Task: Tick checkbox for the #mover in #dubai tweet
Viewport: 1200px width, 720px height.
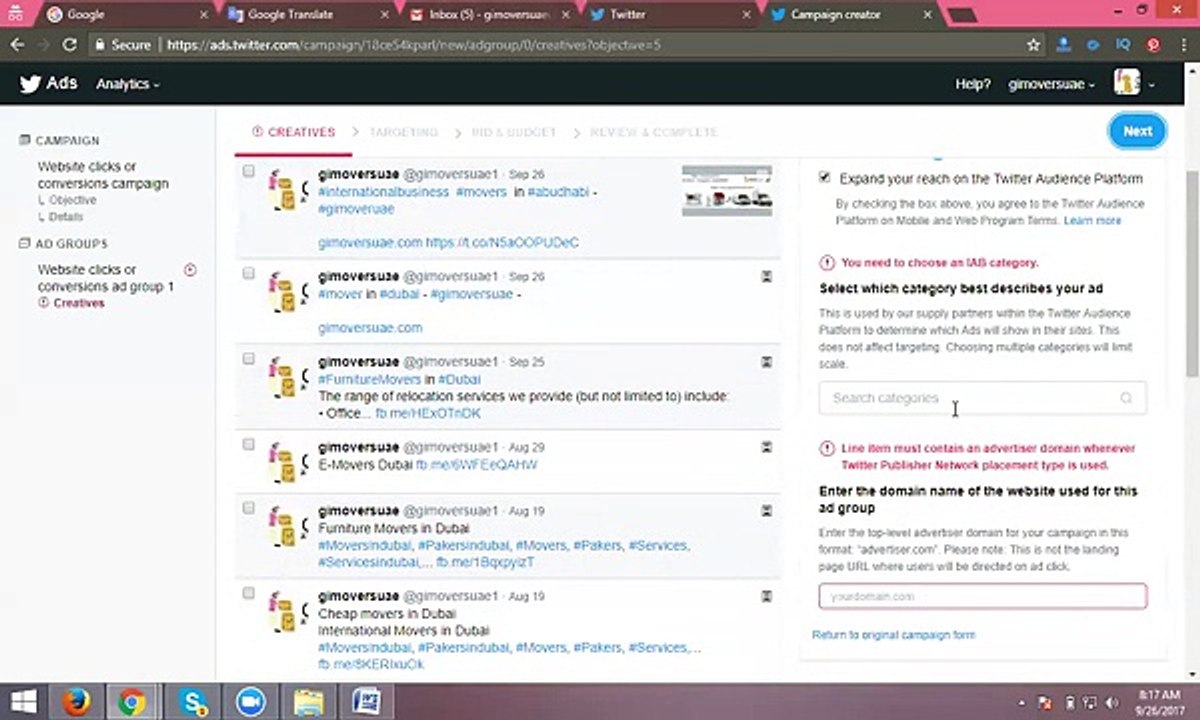Action: [249, 273]
